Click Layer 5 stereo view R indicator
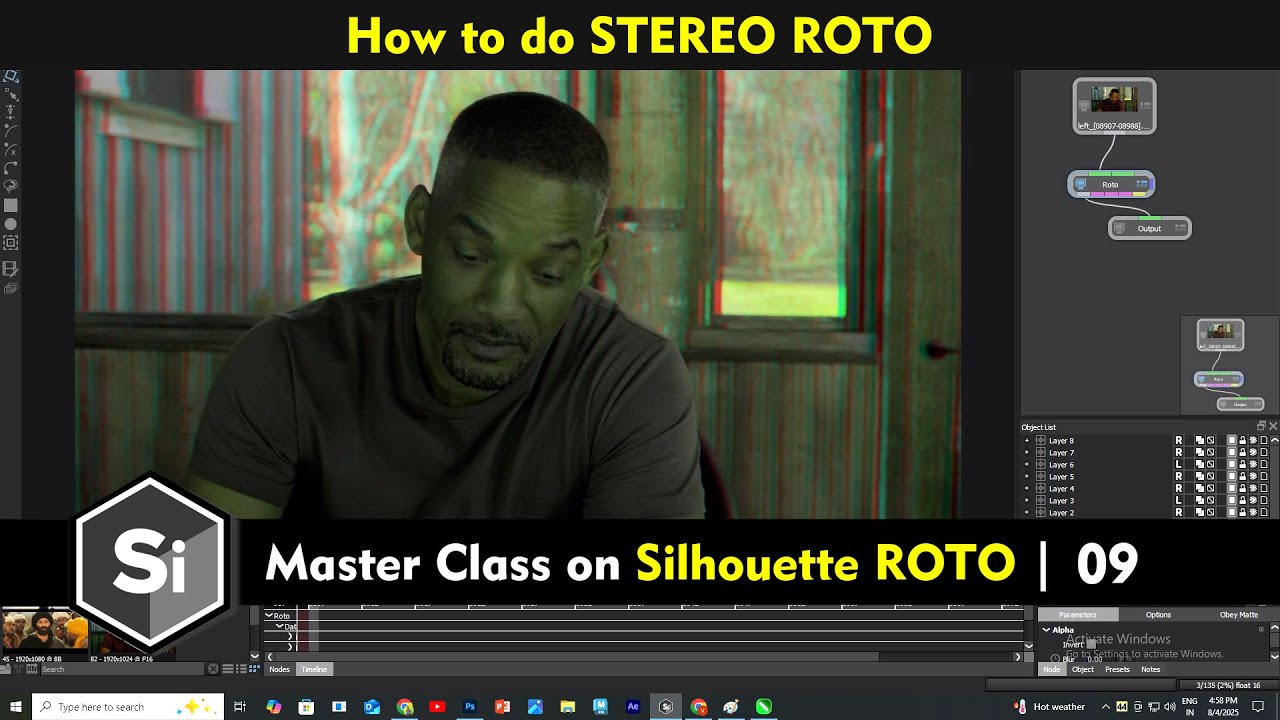Viewport: 1280px width, 720px height. click(x=1179, y=477)
